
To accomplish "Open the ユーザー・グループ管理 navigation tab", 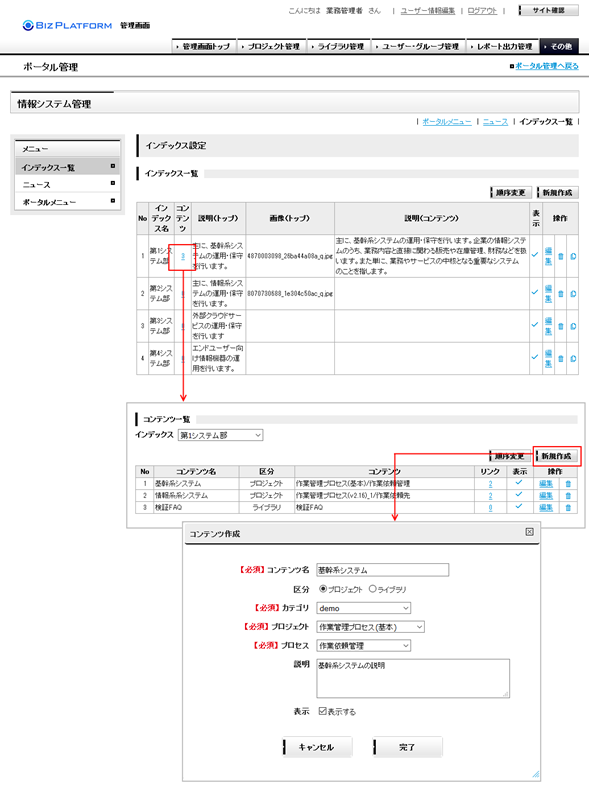I will (x=418, y=46).
